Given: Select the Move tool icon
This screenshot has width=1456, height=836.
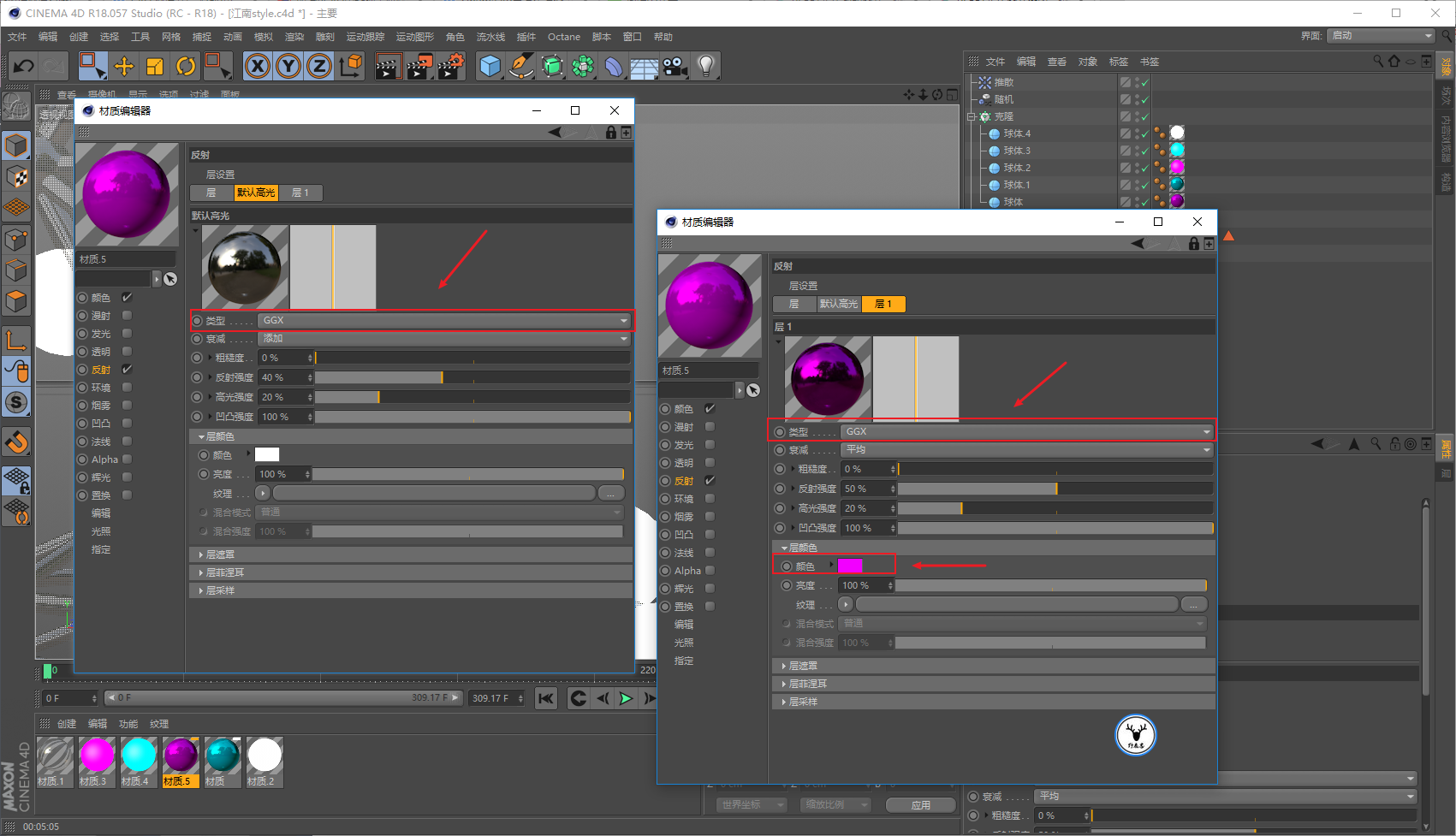Looking at the screenshot, I should tap(124, 66).
